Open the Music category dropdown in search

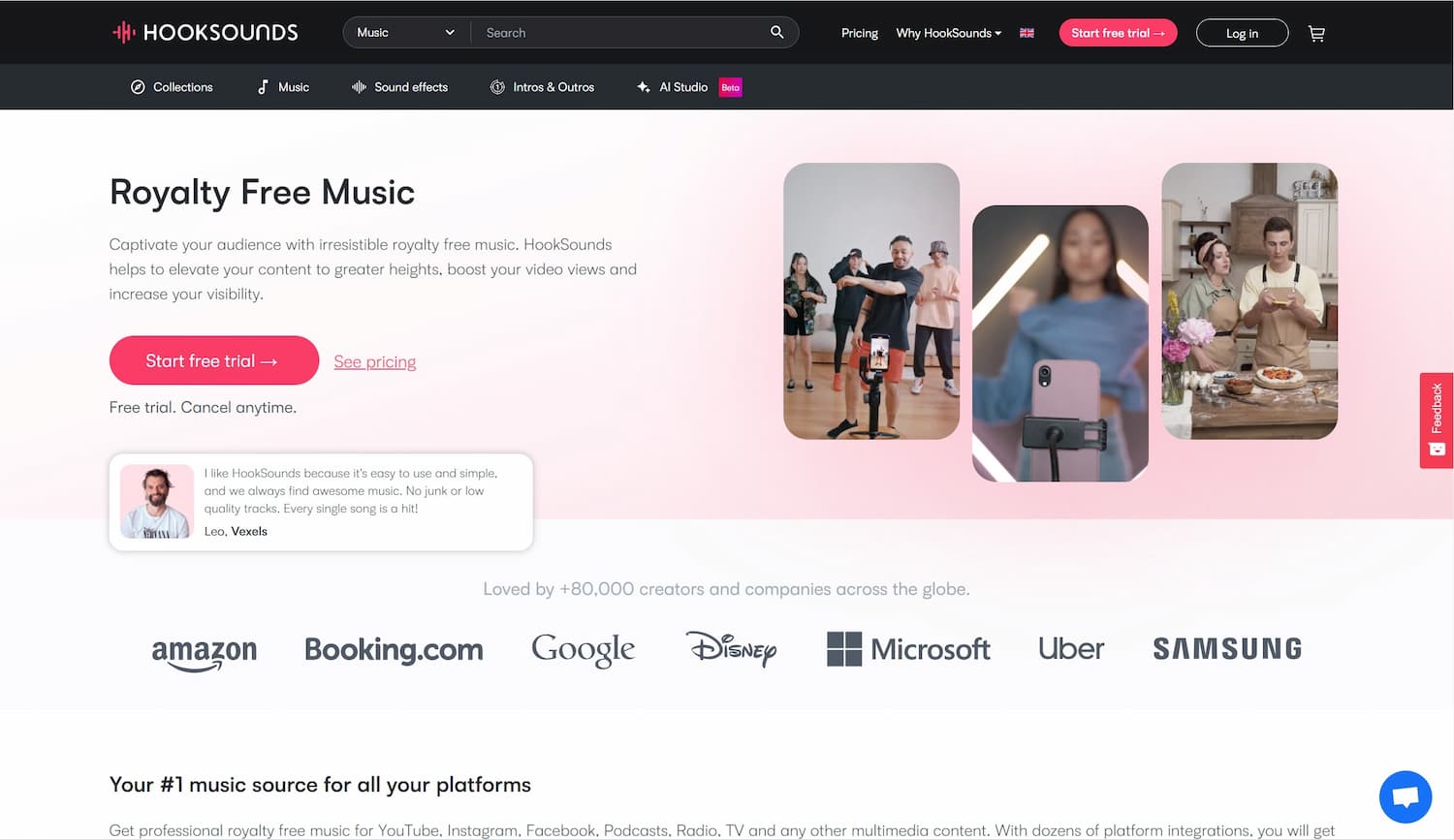406,32
